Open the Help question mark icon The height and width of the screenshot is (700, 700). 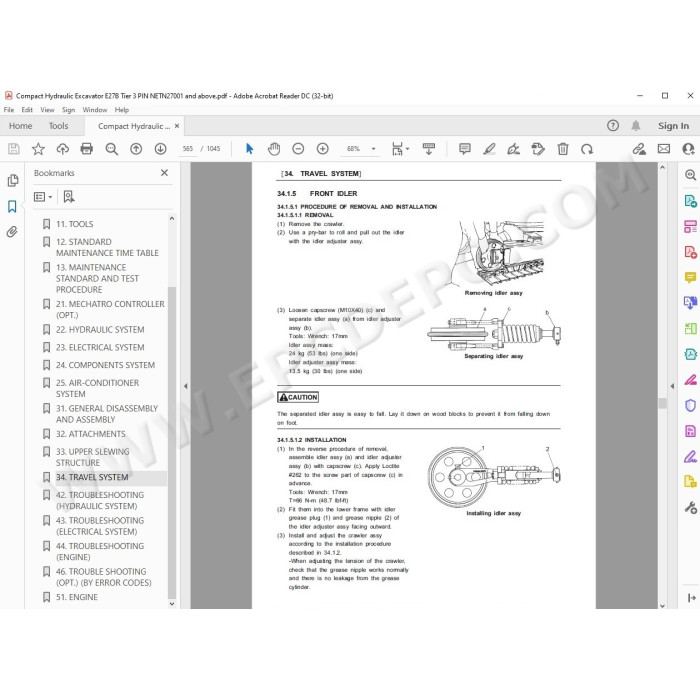coord(613,126)
